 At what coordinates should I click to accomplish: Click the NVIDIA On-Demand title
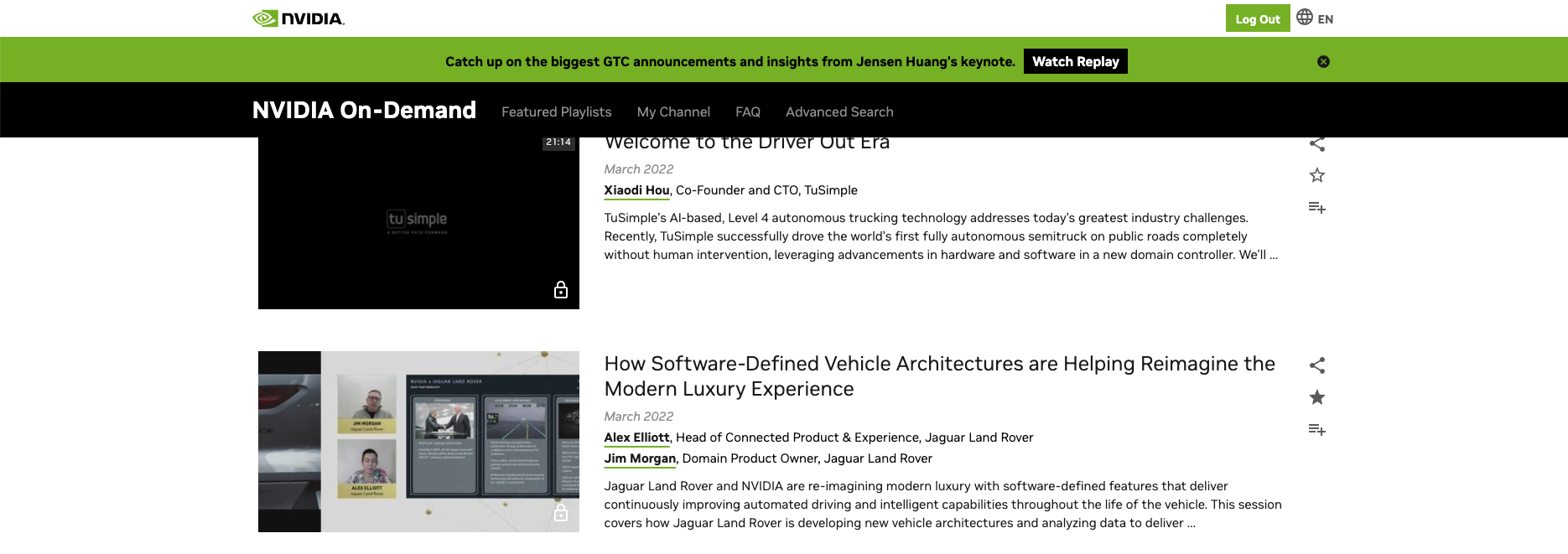pyautogui.click(x=364, y=110)
